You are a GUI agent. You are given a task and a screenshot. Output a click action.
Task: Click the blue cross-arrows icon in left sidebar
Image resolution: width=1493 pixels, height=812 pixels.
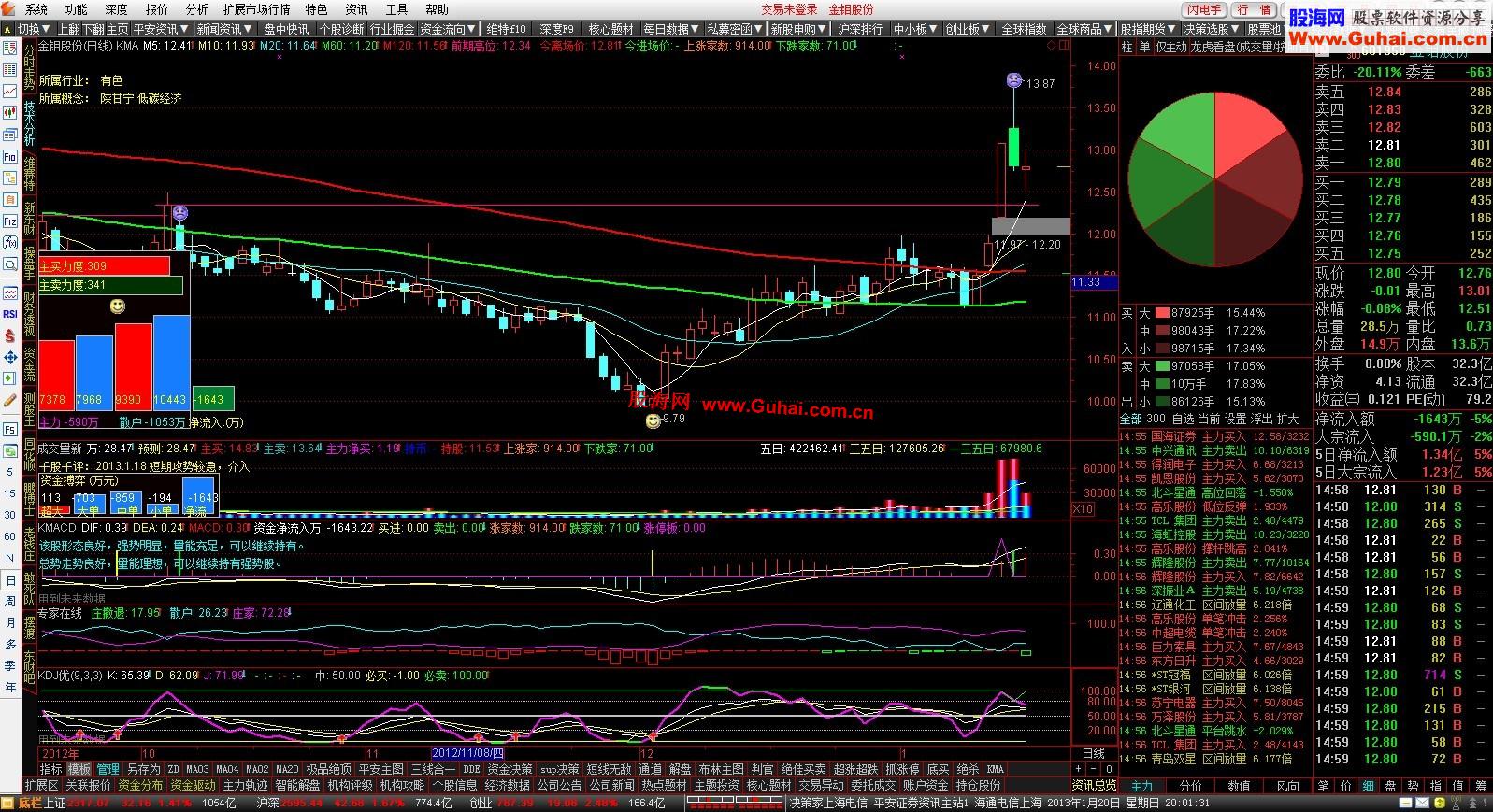[x=10, y=357]
